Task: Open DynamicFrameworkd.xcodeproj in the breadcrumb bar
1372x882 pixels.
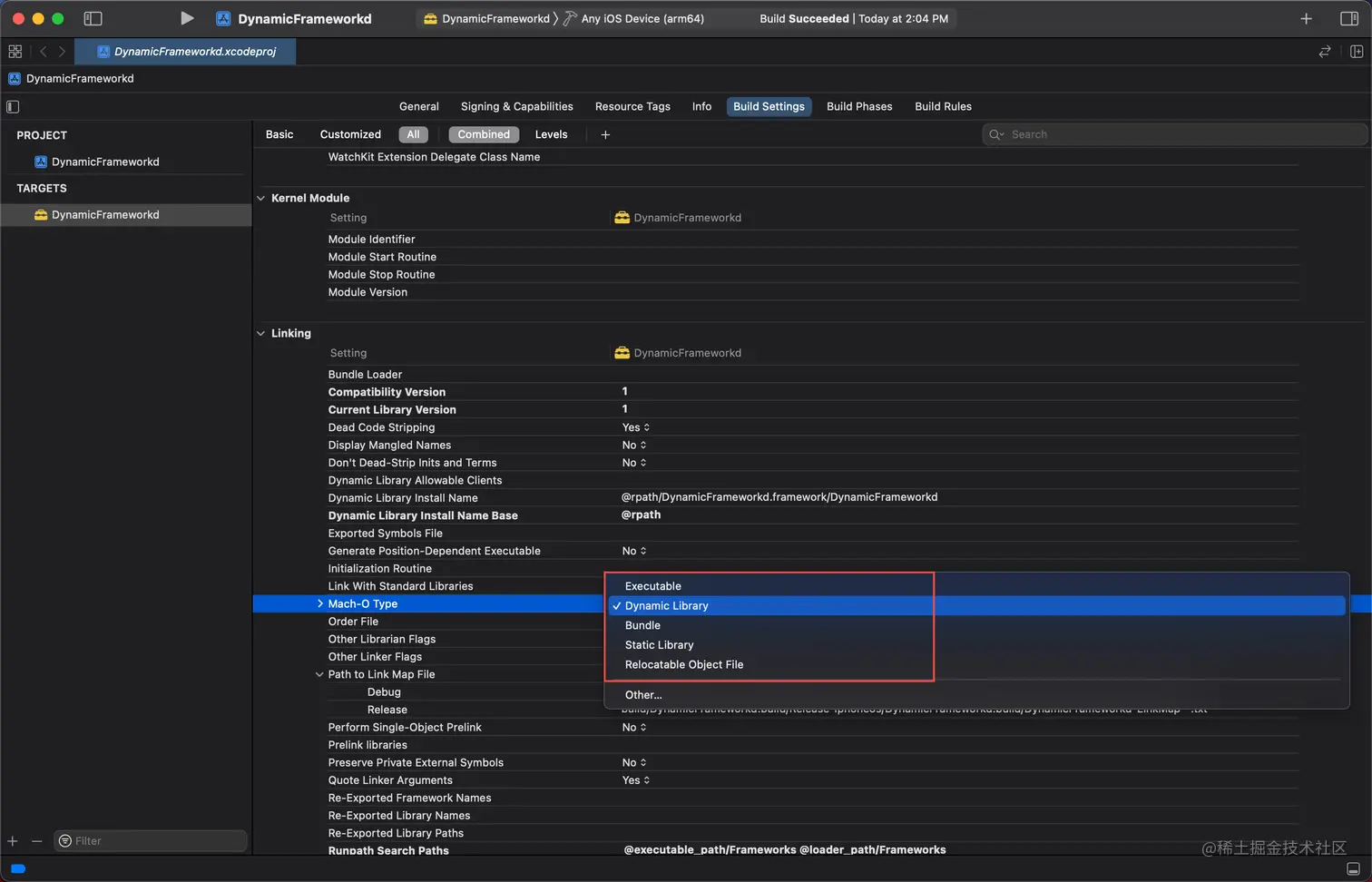Action: 186,52
